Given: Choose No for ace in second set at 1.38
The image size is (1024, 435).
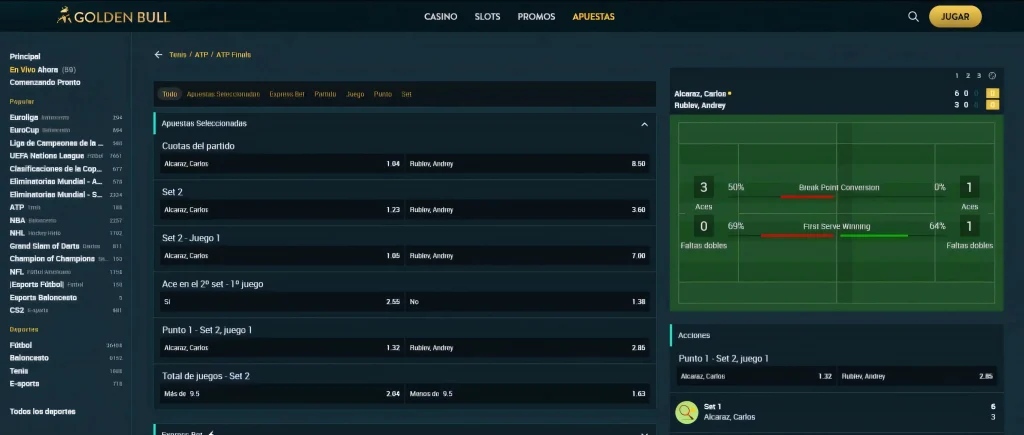Looking at the screenshot, I should point(527,302).
